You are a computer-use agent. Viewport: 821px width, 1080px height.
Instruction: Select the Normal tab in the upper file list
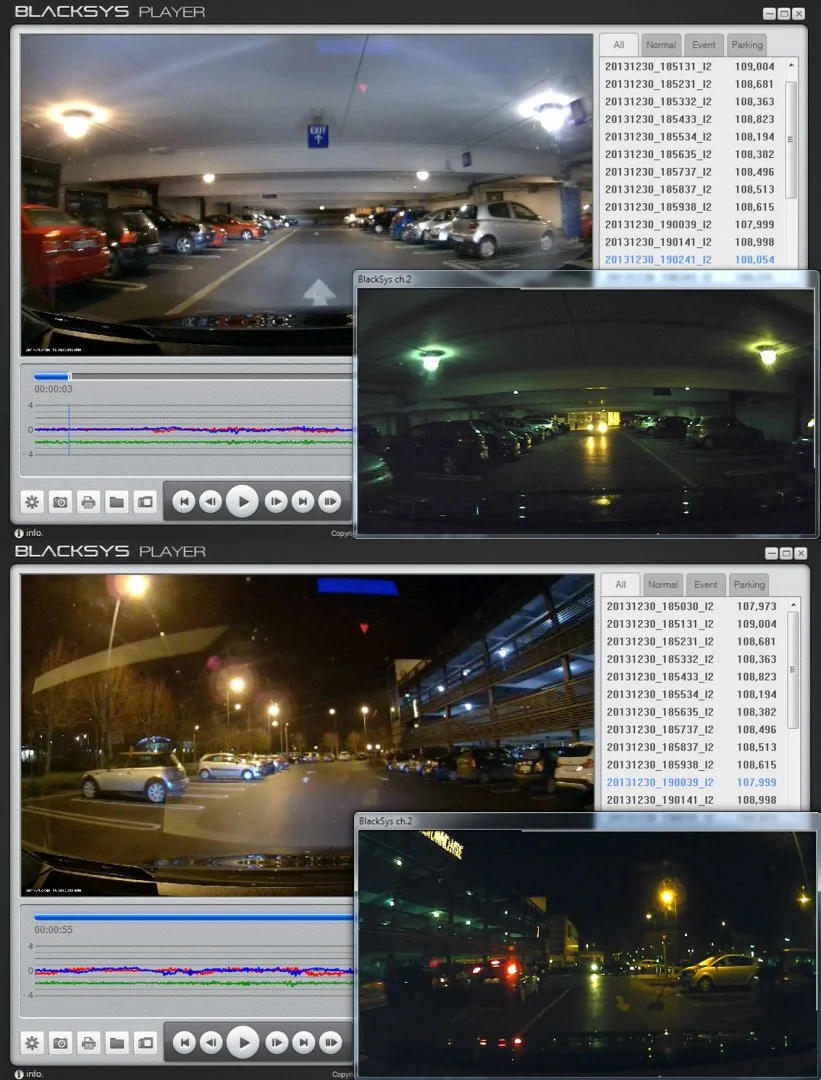[661, 45]
